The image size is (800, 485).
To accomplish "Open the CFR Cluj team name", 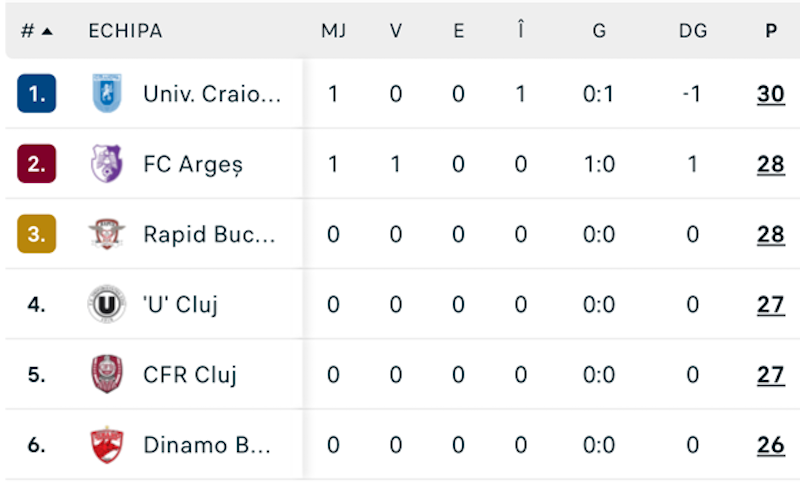I will click(190, 374).
